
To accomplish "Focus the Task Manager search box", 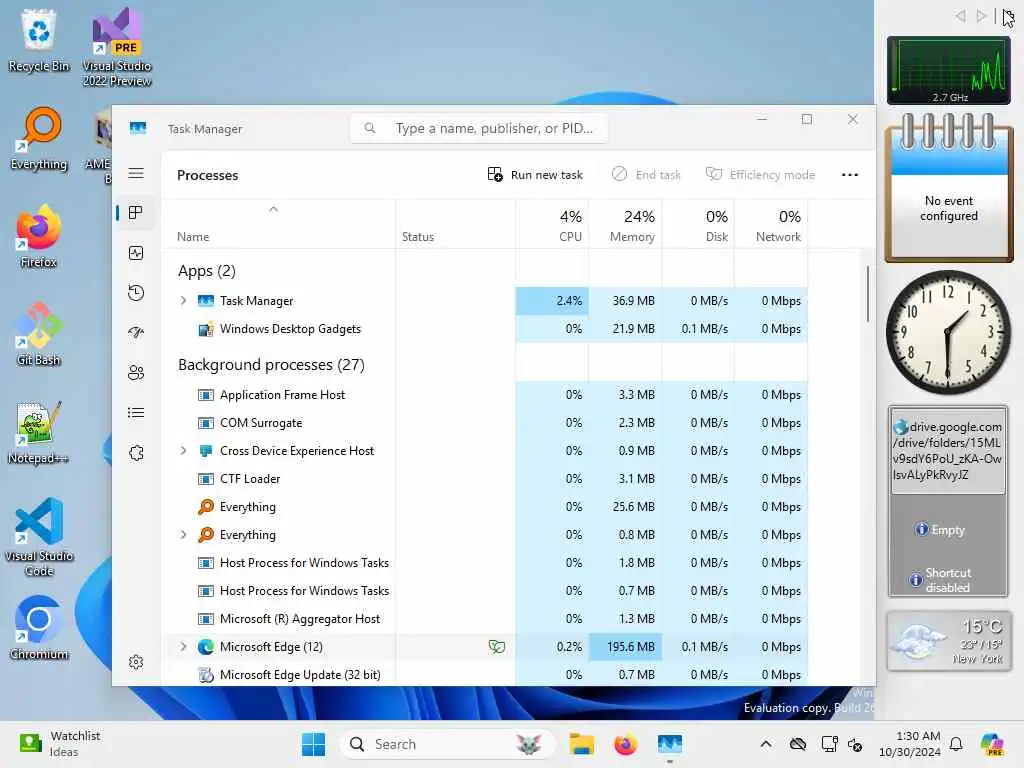I will click(x=479, y=128).
